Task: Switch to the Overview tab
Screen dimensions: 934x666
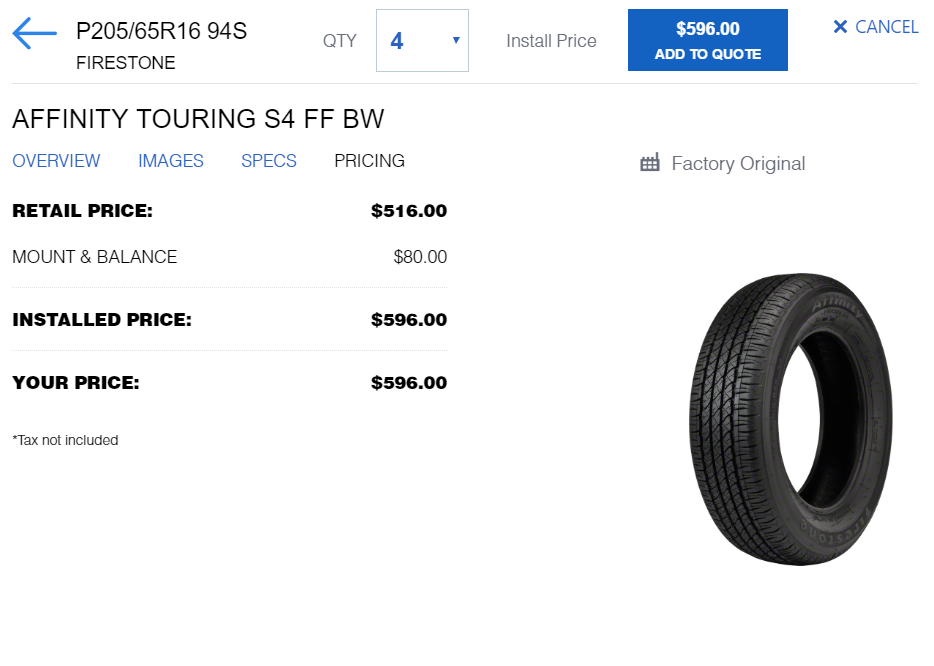Action: [x=56, y=161]
